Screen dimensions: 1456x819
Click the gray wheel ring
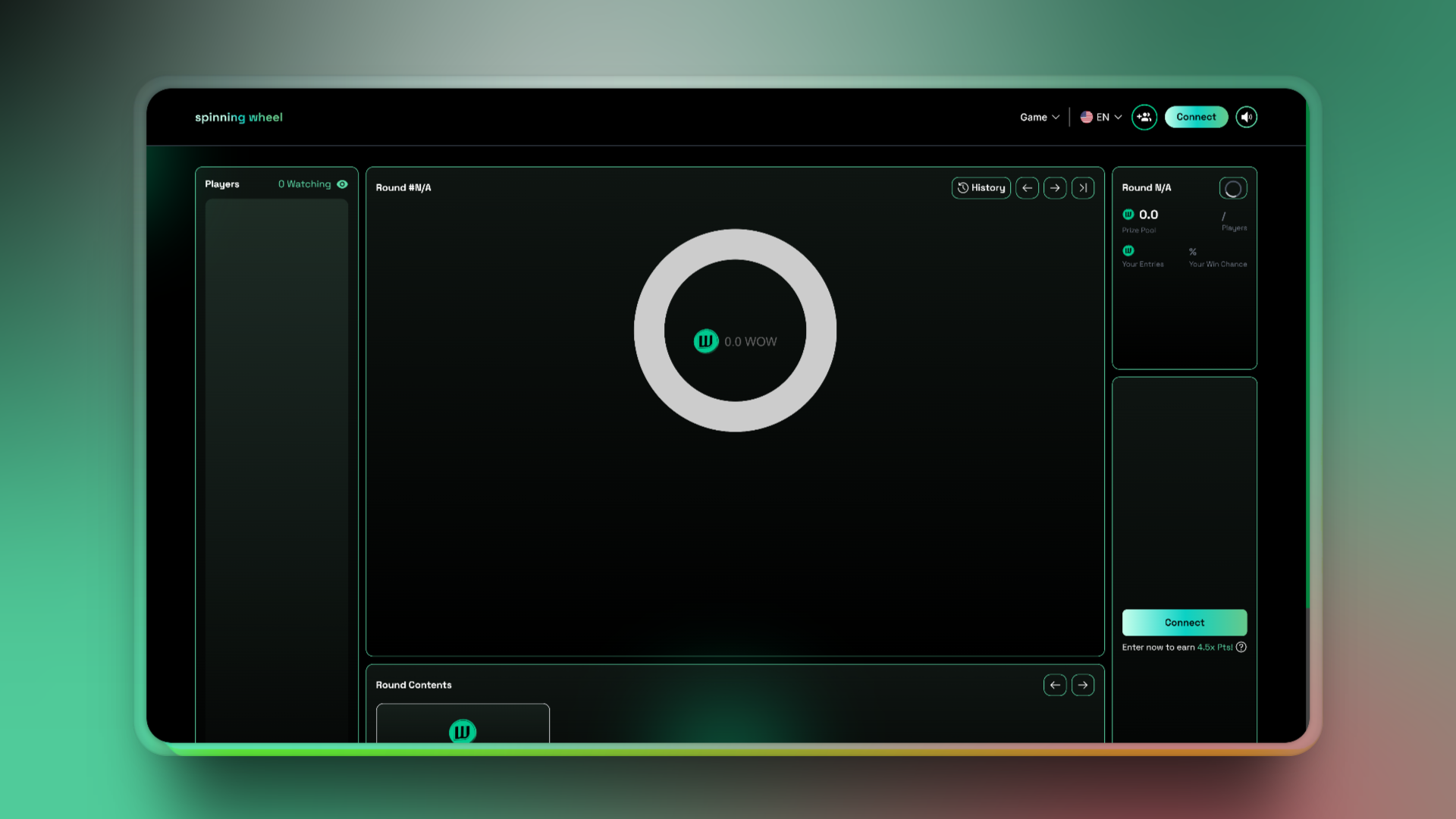point(735,244)
